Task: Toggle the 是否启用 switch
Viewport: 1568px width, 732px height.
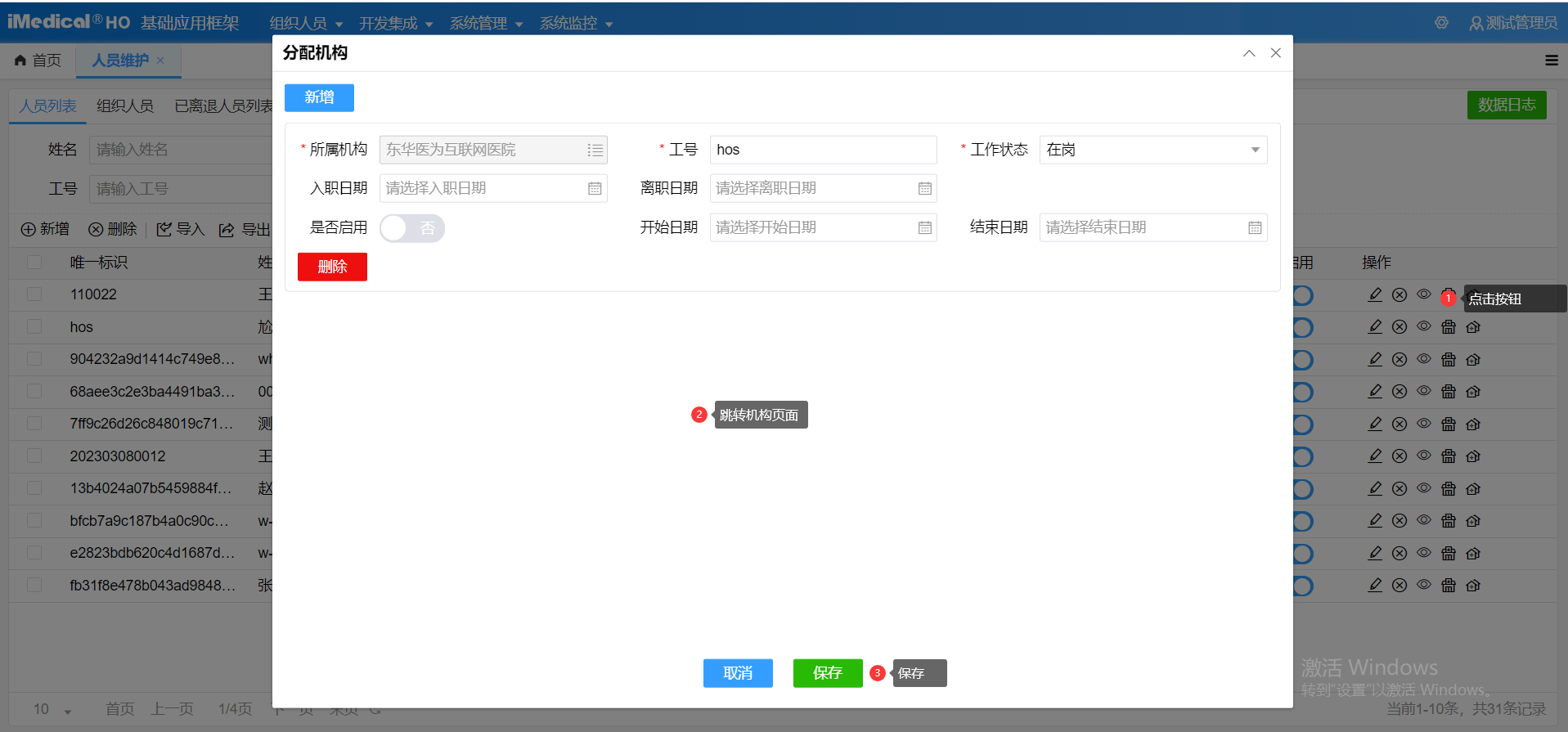Action: click(x=412, y=228)
